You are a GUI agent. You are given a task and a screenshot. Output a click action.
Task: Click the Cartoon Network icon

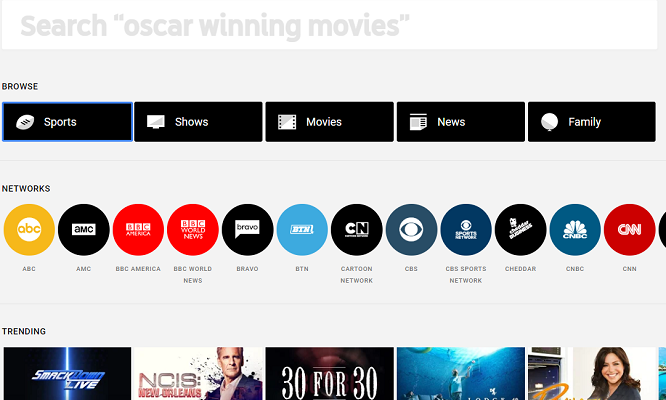pyautogui.click(x=357, y=230)
